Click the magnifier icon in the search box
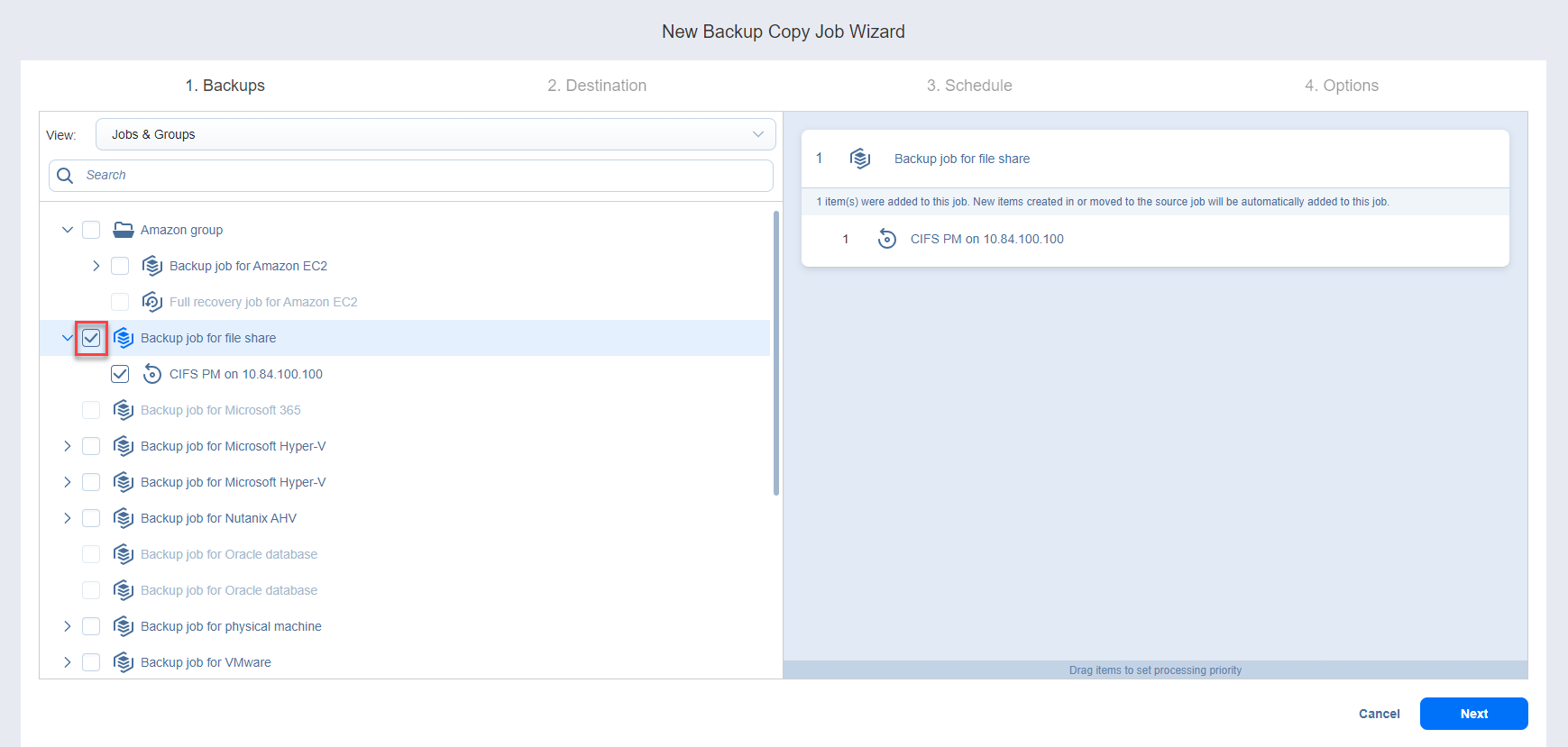The width and height of the screenshot is (1568, 747). point(65,176)
